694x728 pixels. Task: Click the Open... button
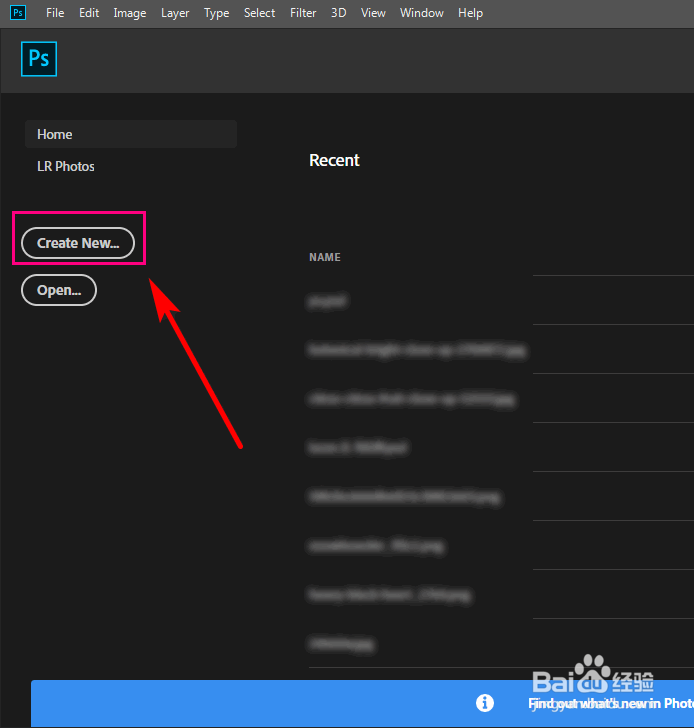tap(59, 290)
